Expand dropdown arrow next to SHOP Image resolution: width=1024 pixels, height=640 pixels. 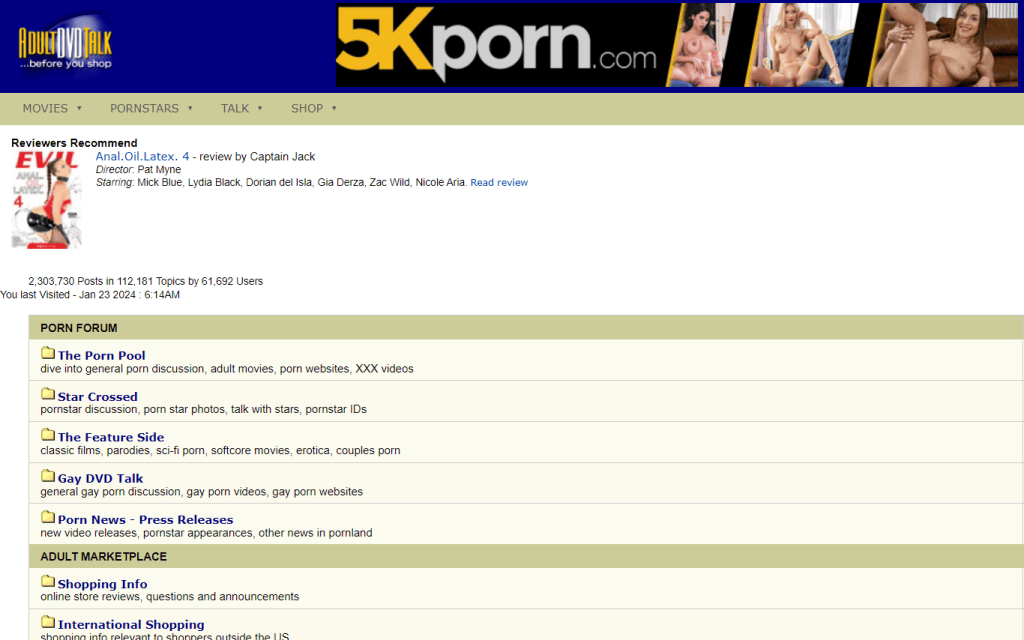[x=334, y=108]
